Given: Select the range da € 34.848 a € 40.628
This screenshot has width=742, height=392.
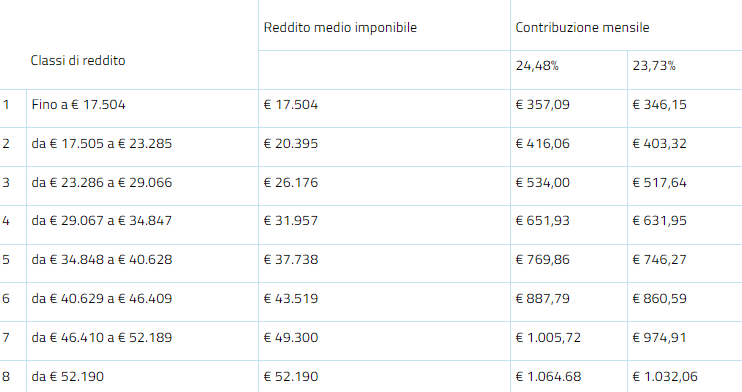Looking at the screenshot, I should (102, 259).
